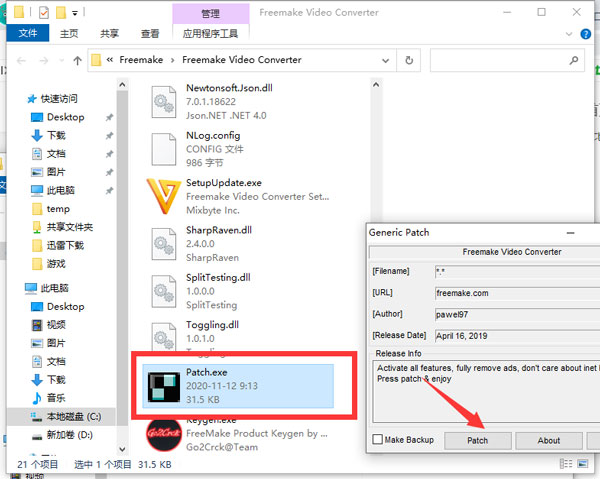Expand the ribbon chevron
Image resolution: width=600 pixels, height=479 pixels.
click(x=569, y=34)
